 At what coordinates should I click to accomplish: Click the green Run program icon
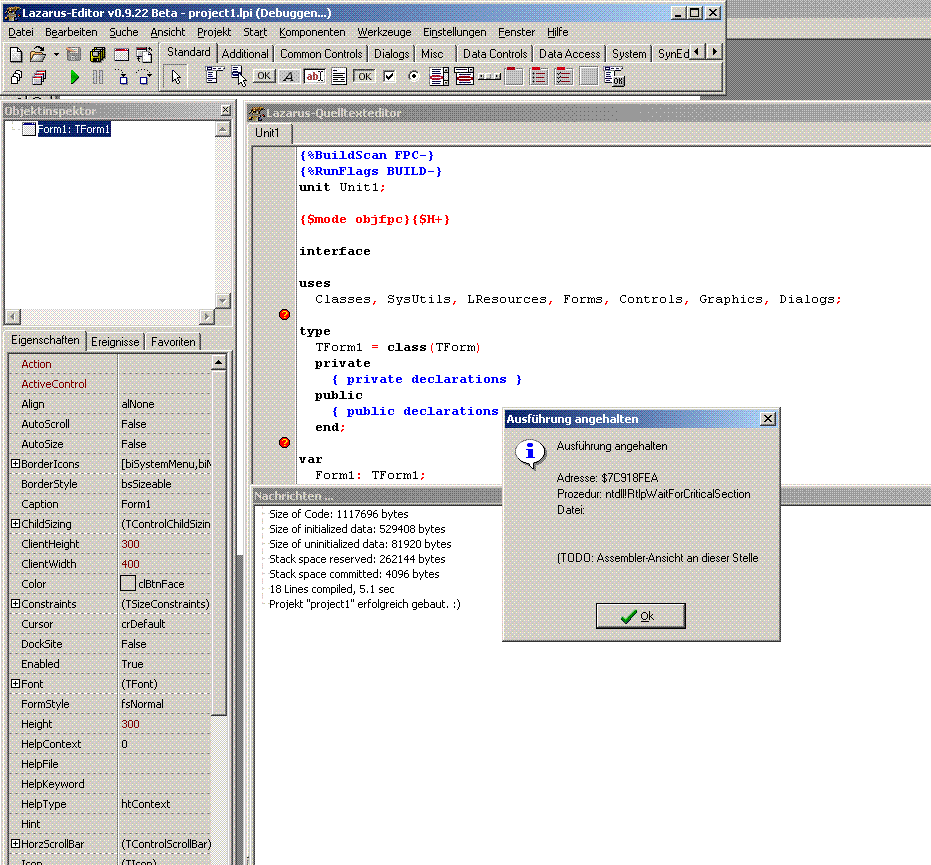pos(75,77)
